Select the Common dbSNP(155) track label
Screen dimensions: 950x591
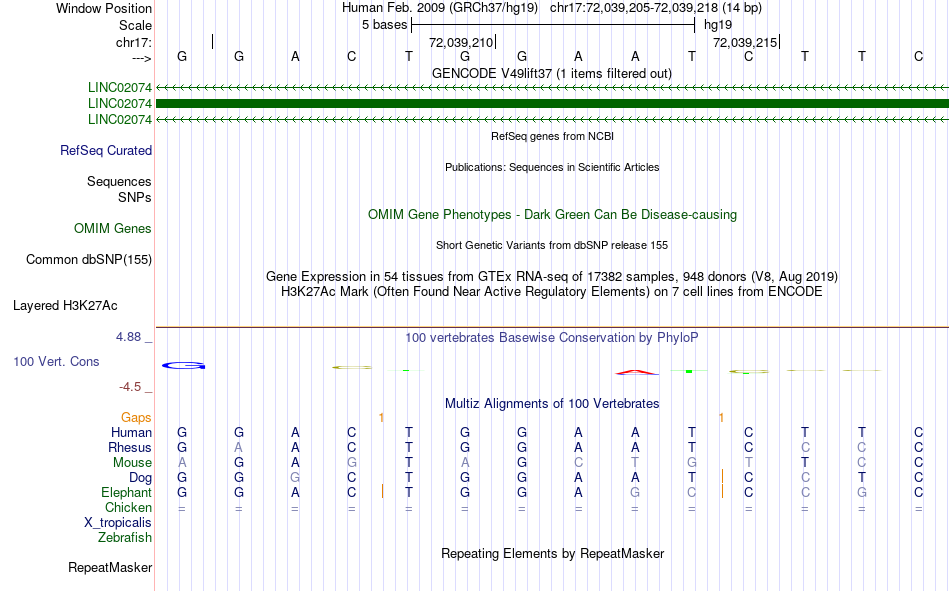coord(88,259)
